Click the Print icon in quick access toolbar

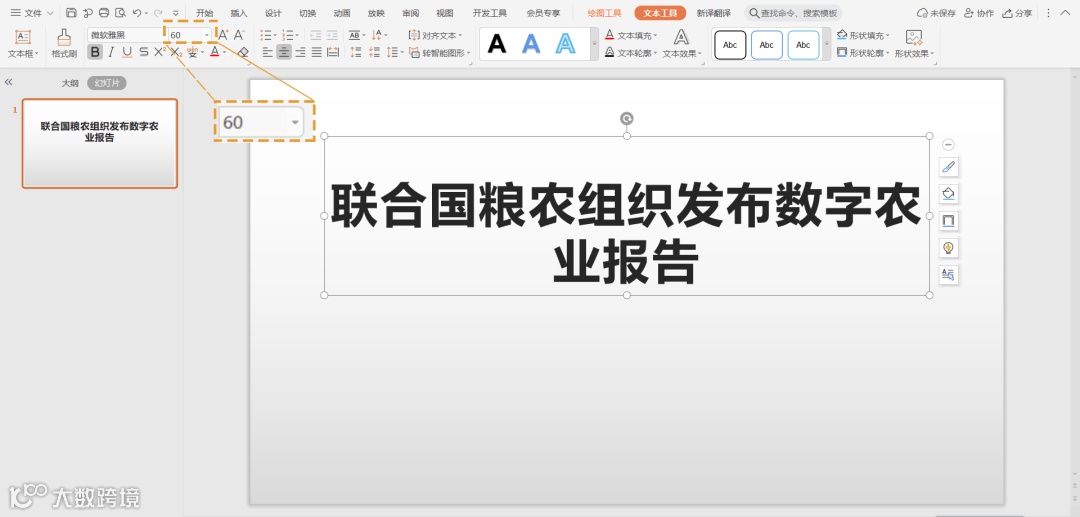pyautogui.click(x=104, y=12)
